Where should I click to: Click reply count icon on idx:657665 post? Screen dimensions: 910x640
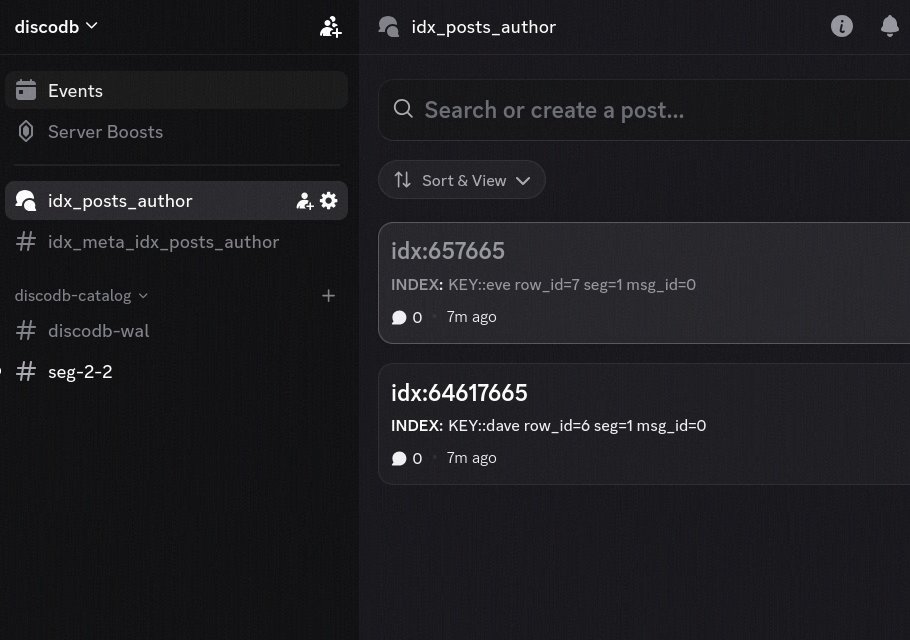399,317
